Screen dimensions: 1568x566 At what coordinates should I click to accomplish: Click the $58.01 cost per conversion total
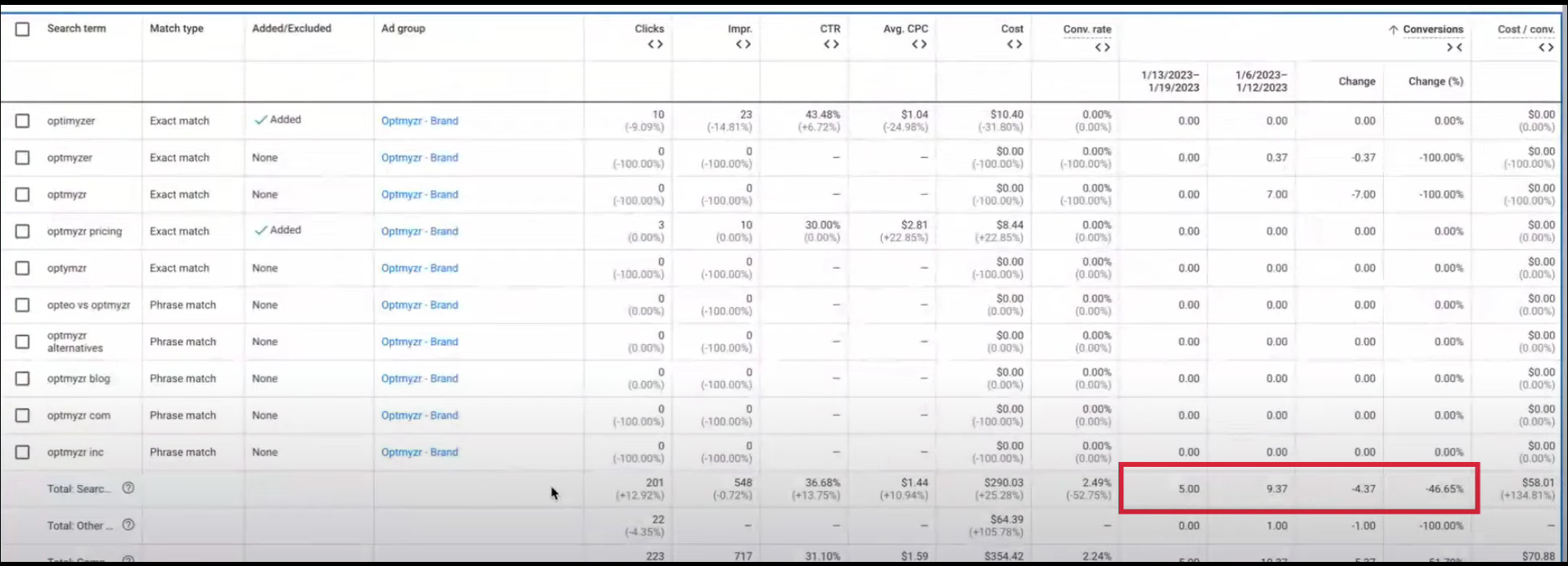pos(1538,483)
